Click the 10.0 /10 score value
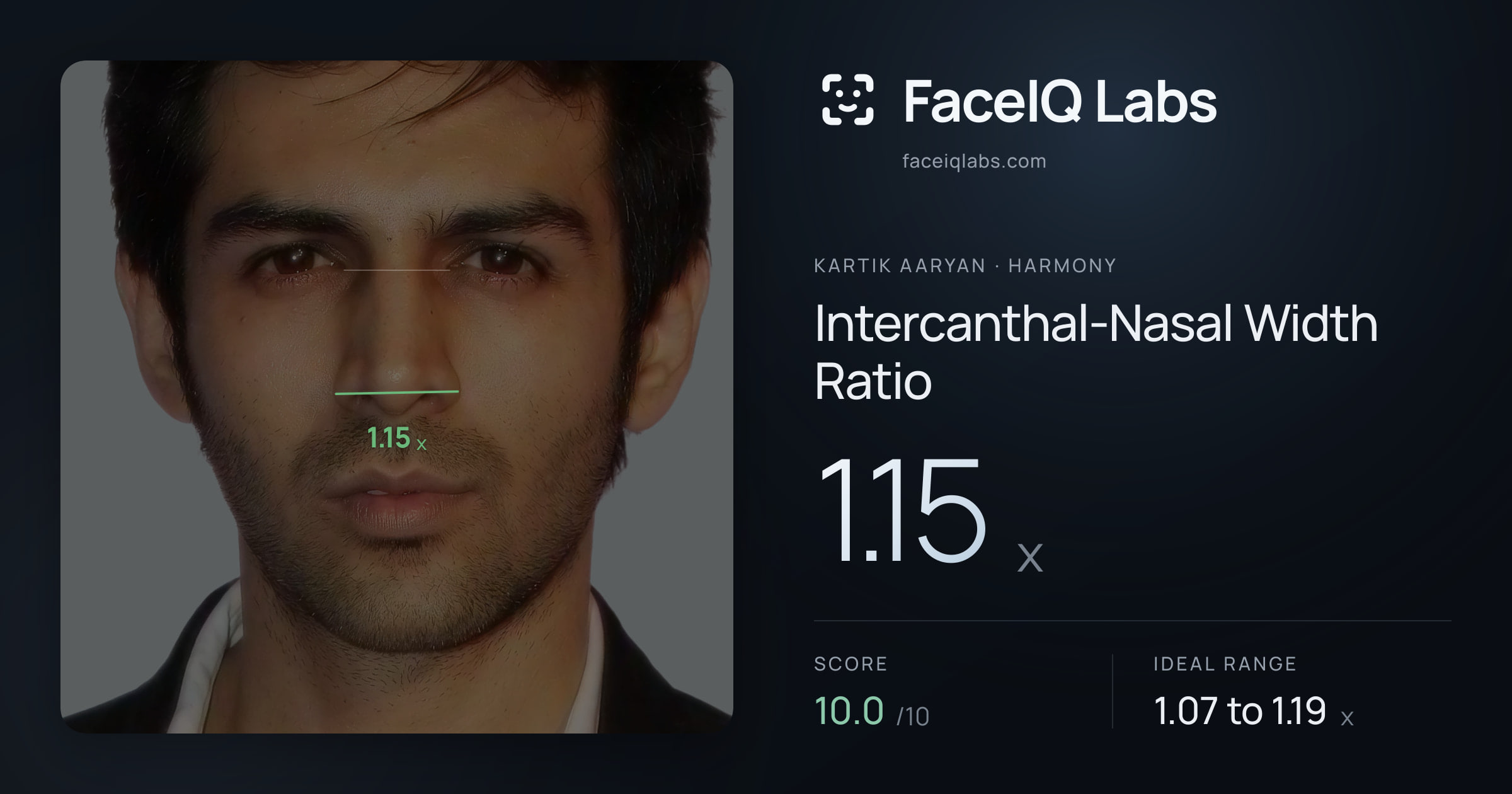 [871, 711]
